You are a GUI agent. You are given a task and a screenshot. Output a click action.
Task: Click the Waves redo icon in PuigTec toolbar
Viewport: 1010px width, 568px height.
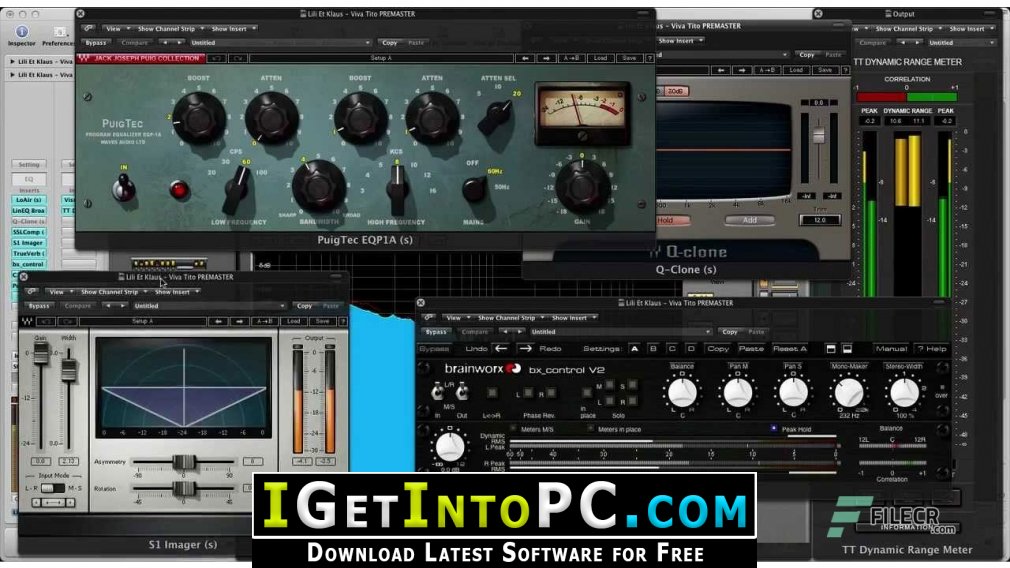pos(238,58)
